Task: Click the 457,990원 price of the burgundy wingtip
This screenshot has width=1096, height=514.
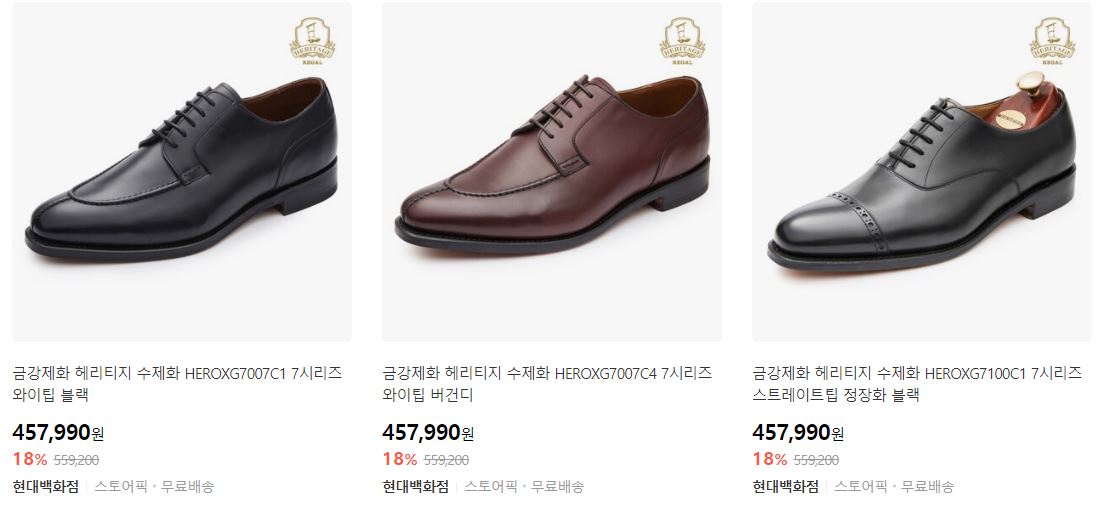Action: 428,433
